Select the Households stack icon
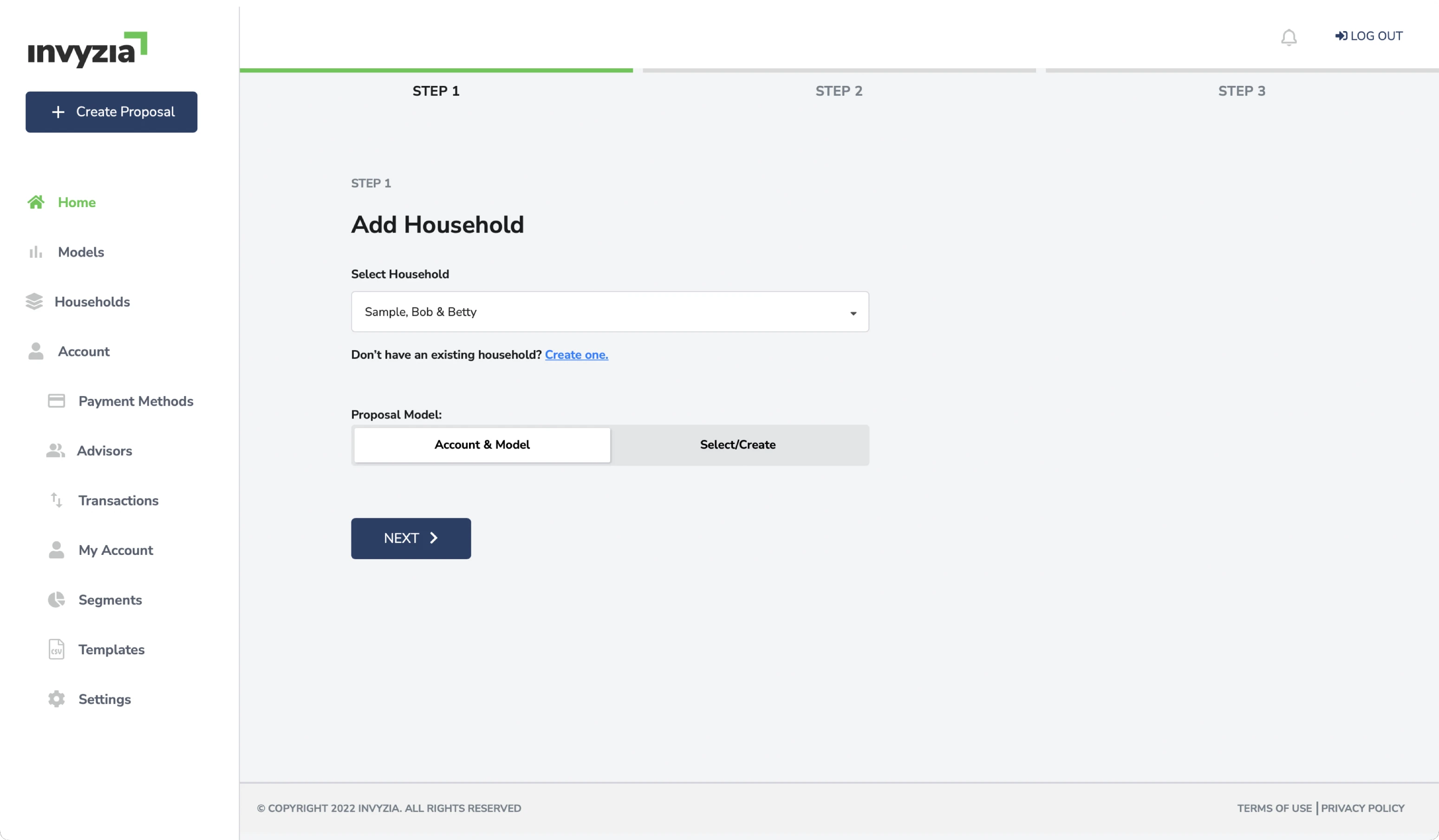1439x840 pixels. [35, 301]
